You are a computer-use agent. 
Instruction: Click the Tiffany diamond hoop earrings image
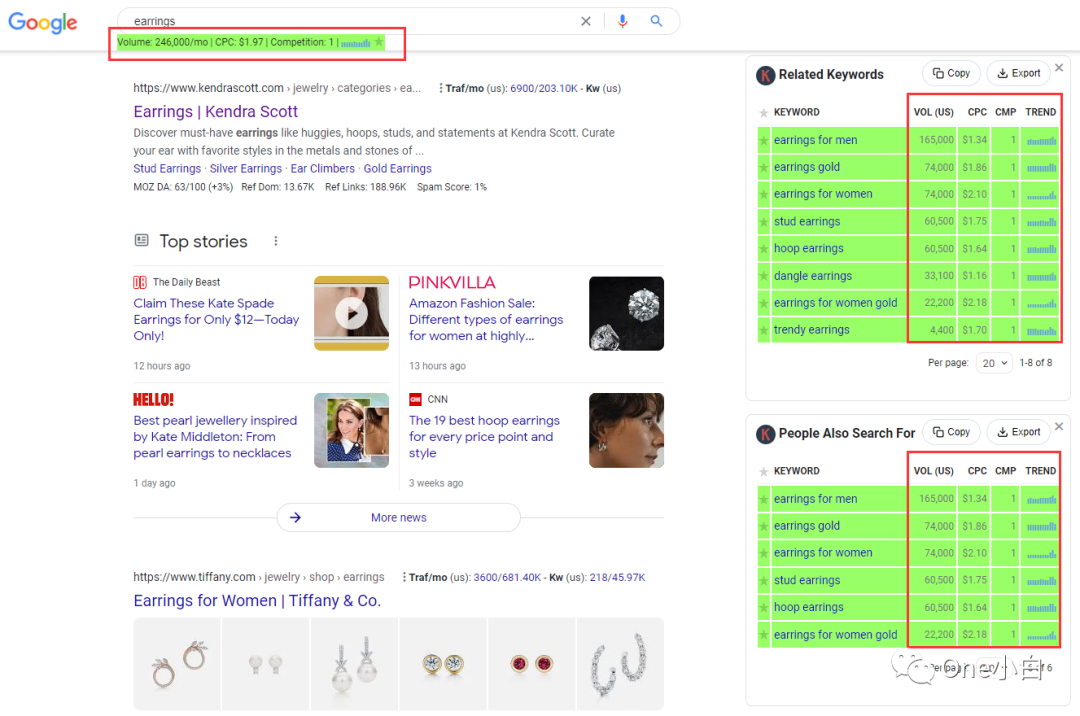(x=620, y=664)
